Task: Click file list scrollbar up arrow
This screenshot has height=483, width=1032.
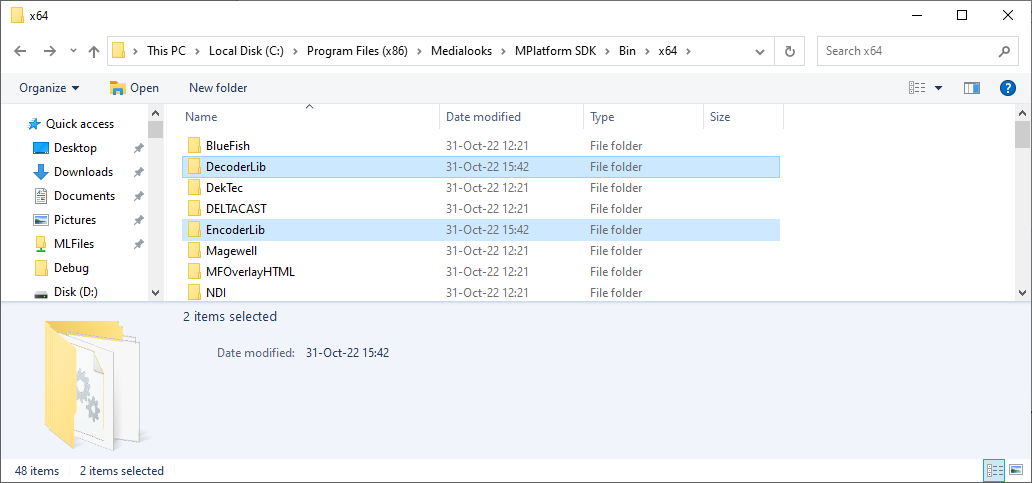Action: click(x=1022, y=113)
